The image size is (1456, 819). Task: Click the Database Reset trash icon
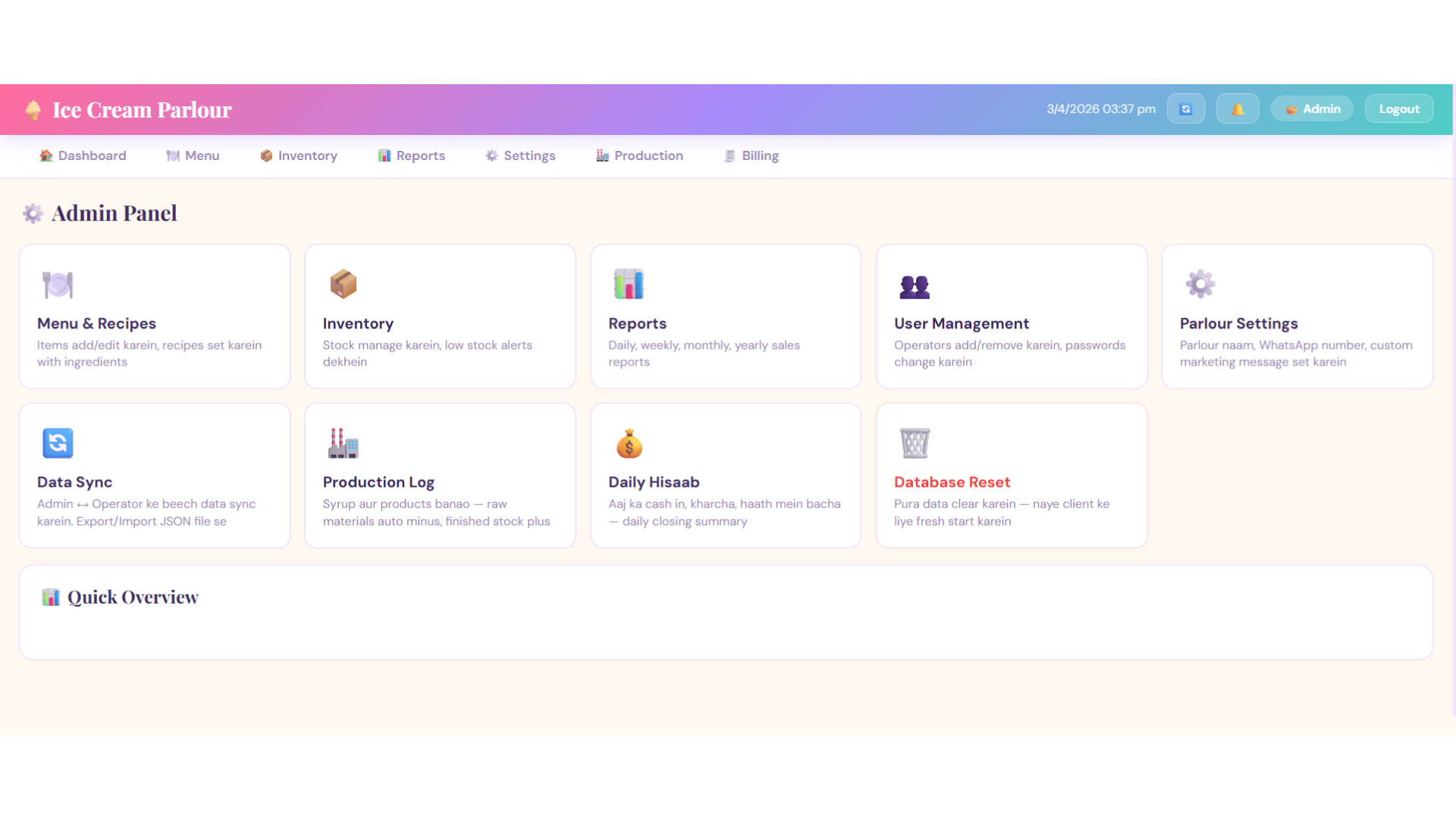[914, 443]
